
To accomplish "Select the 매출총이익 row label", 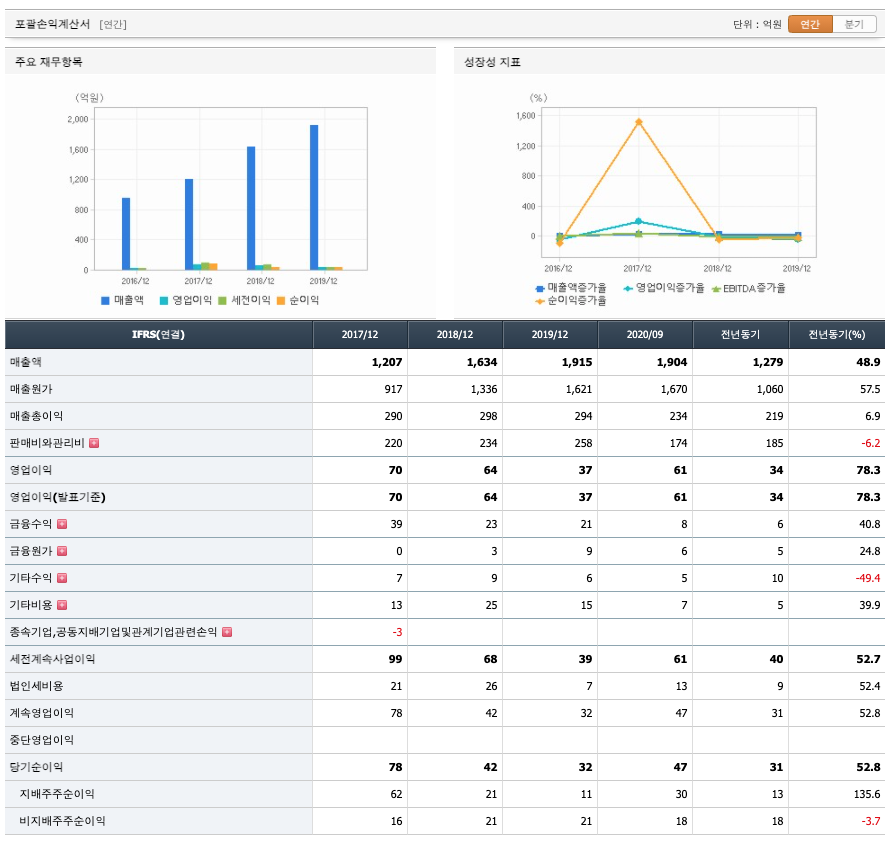I will pyautogui.click(x=36, y=416).
